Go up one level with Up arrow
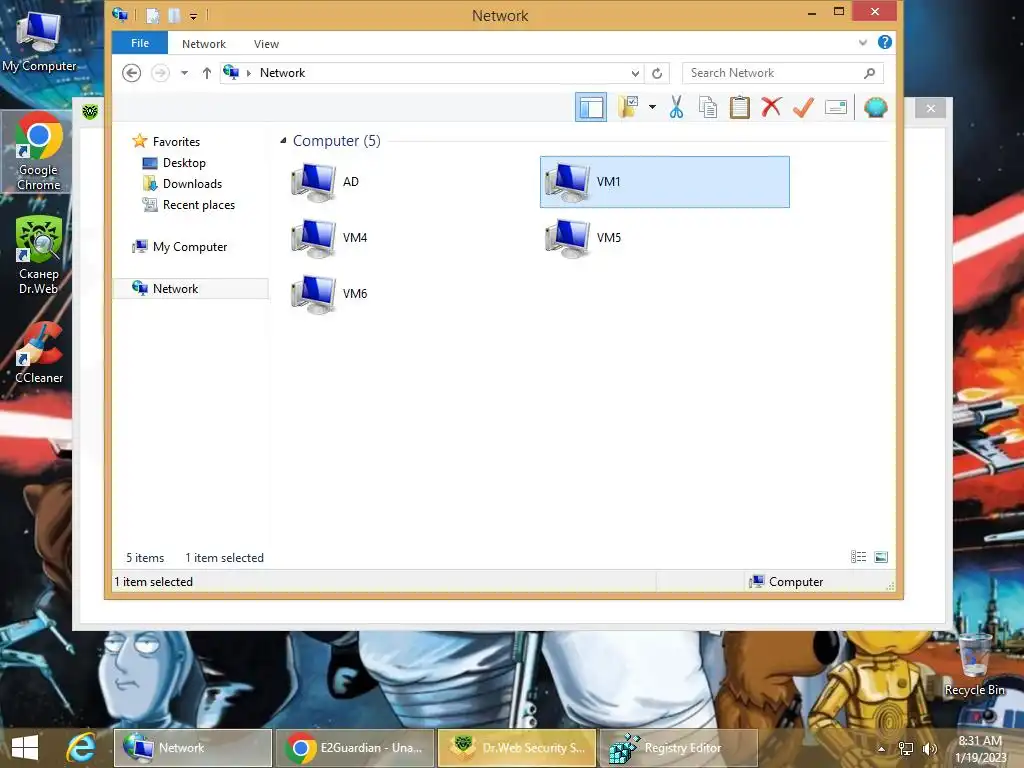1024x768 pixels. click(206, 72)
